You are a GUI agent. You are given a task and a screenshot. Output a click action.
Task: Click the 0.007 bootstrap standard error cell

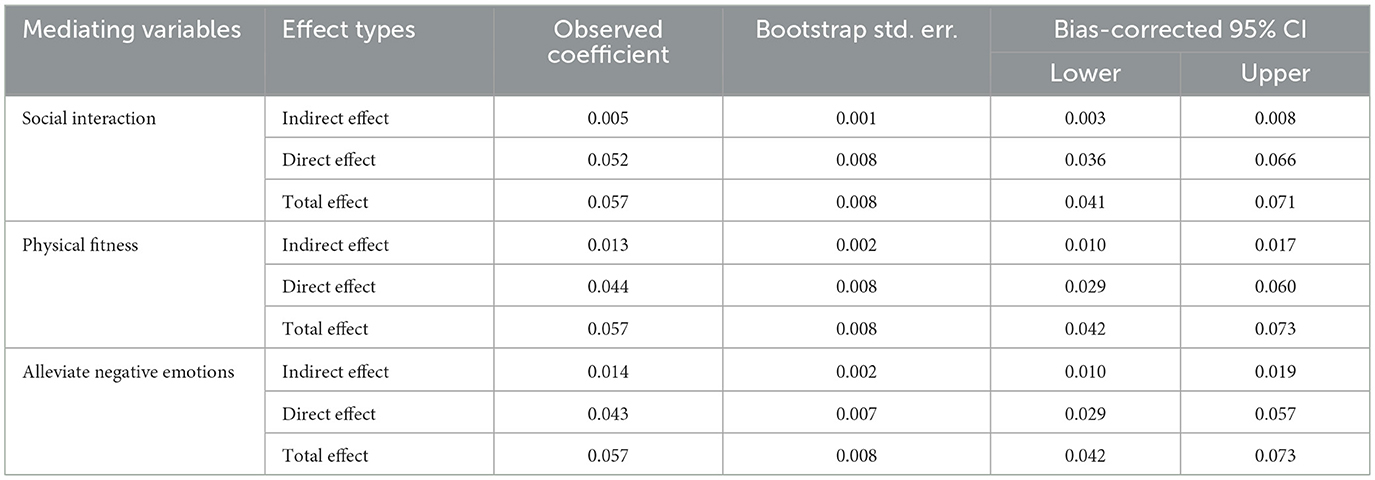tap(856, 414)
